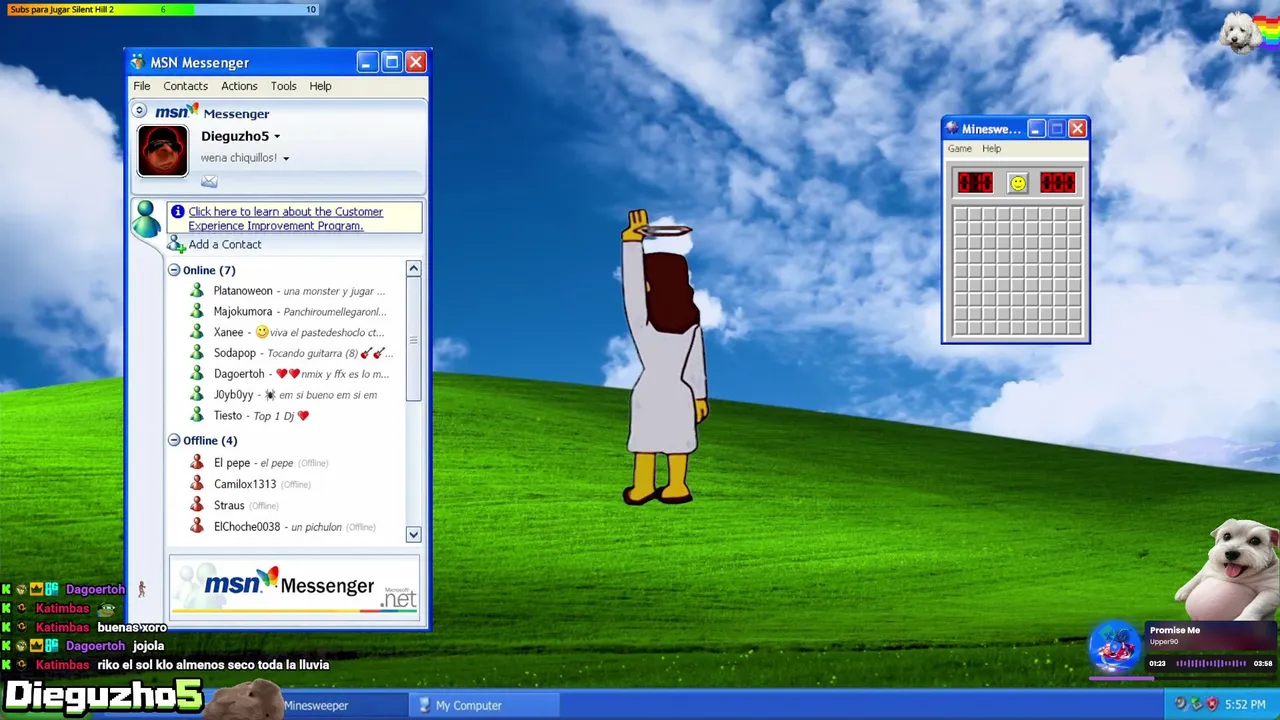Click the buddy icon next to Majokumora
This screenshot has height=720, width=1280.
[197, 312]
